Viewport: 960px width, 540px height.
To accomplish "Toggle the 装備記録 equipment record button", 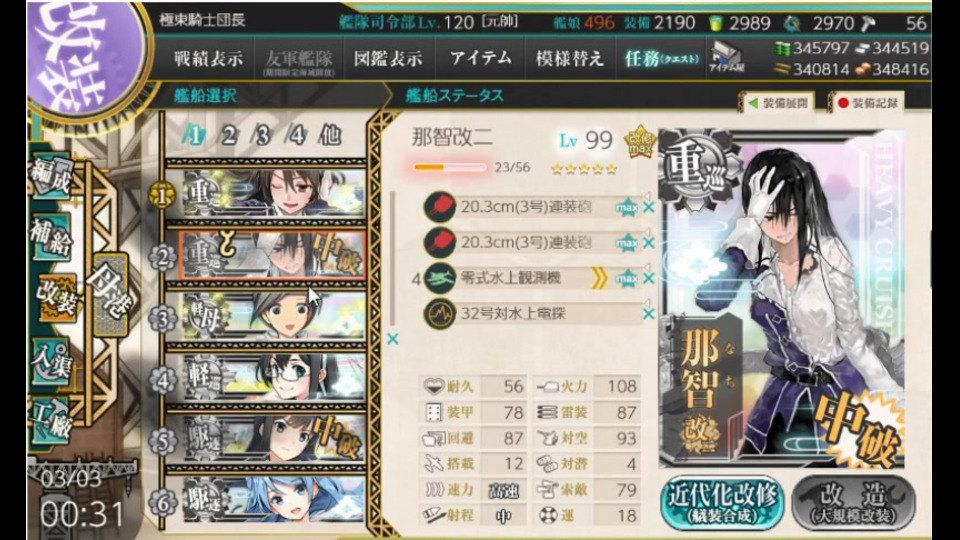I will (867, 103).
